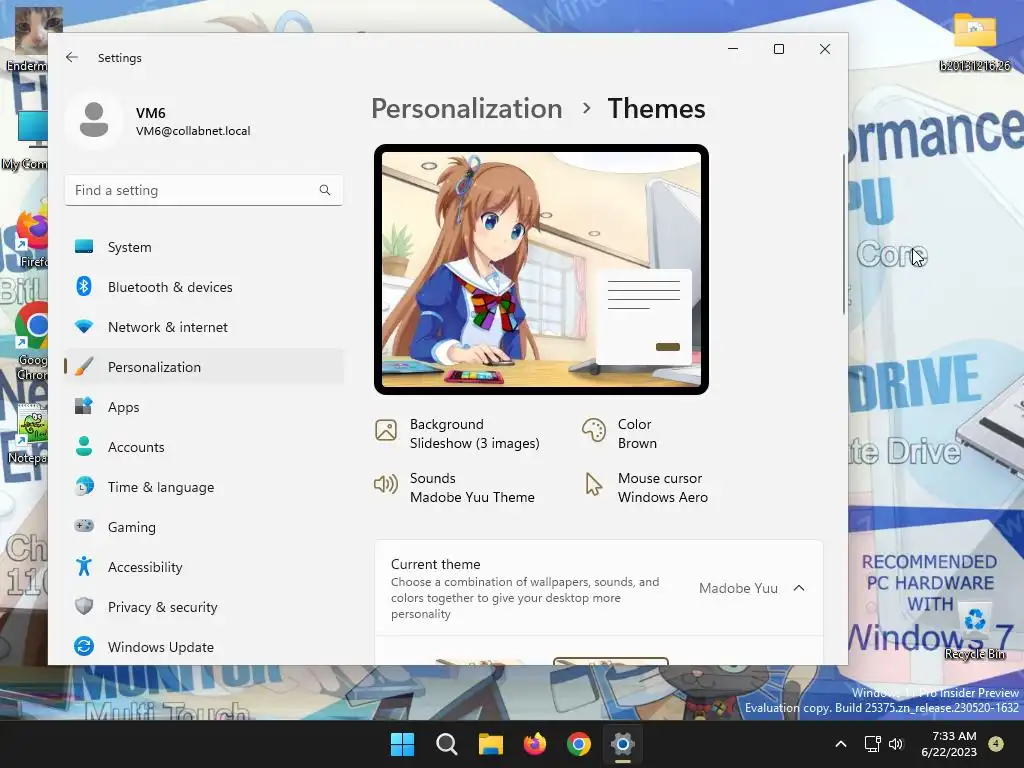Open System settings category
The image size is (1024, 768).
[204, 247]
